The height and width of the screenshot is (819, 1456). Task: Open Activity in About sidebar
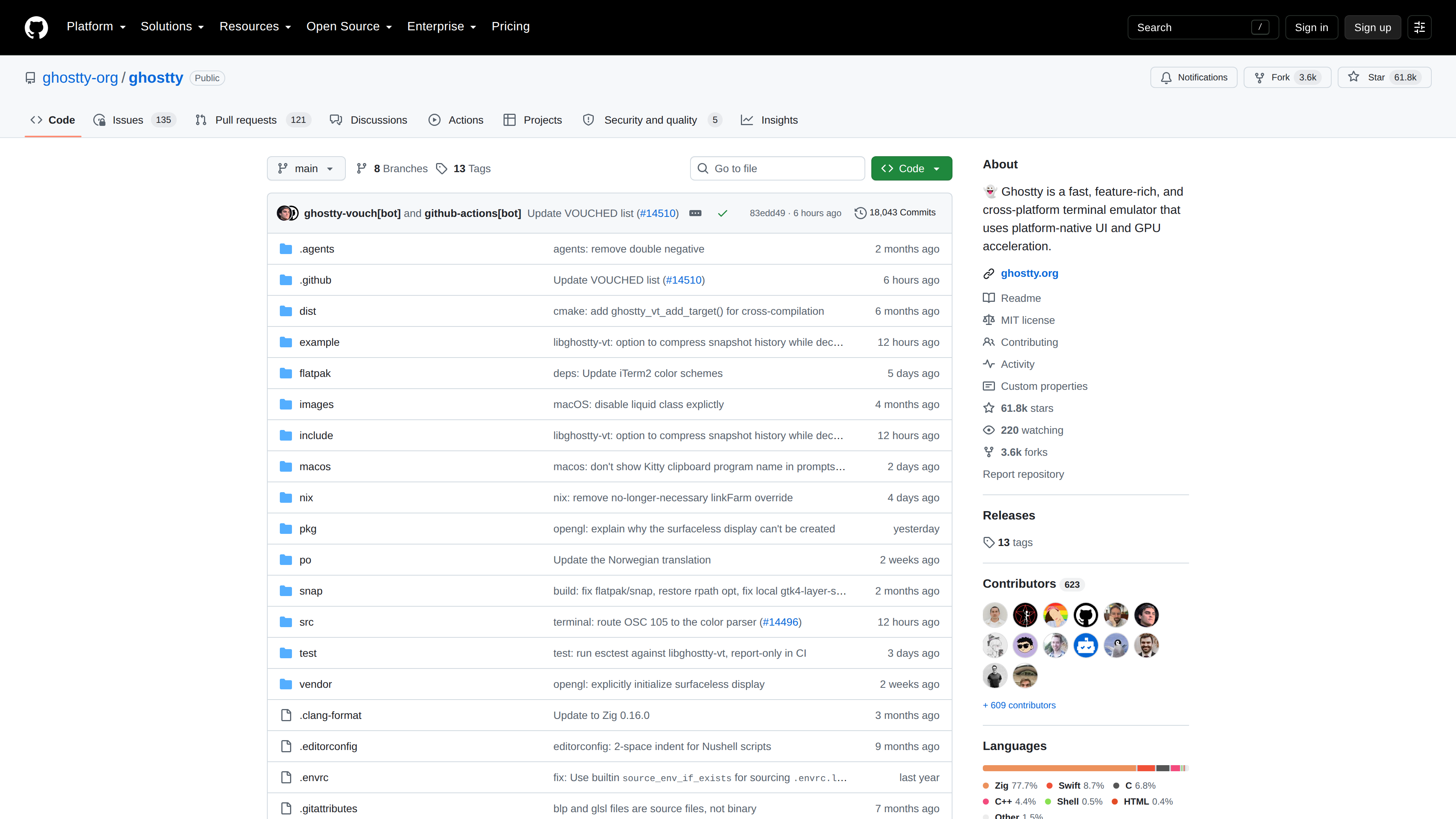[x=1008, y=364]
